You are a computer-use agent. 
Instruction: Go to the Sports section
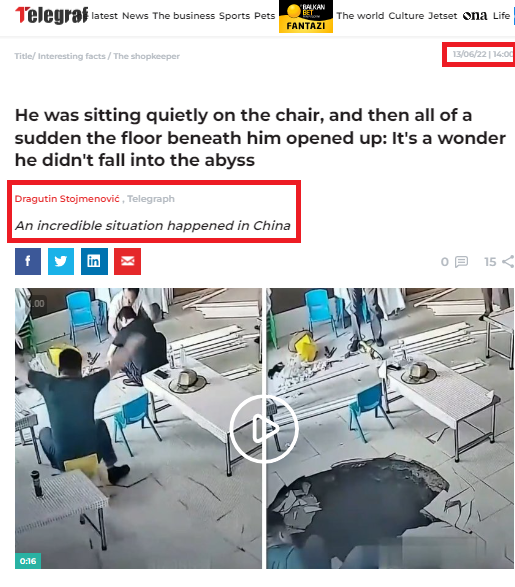coord(234,16)
